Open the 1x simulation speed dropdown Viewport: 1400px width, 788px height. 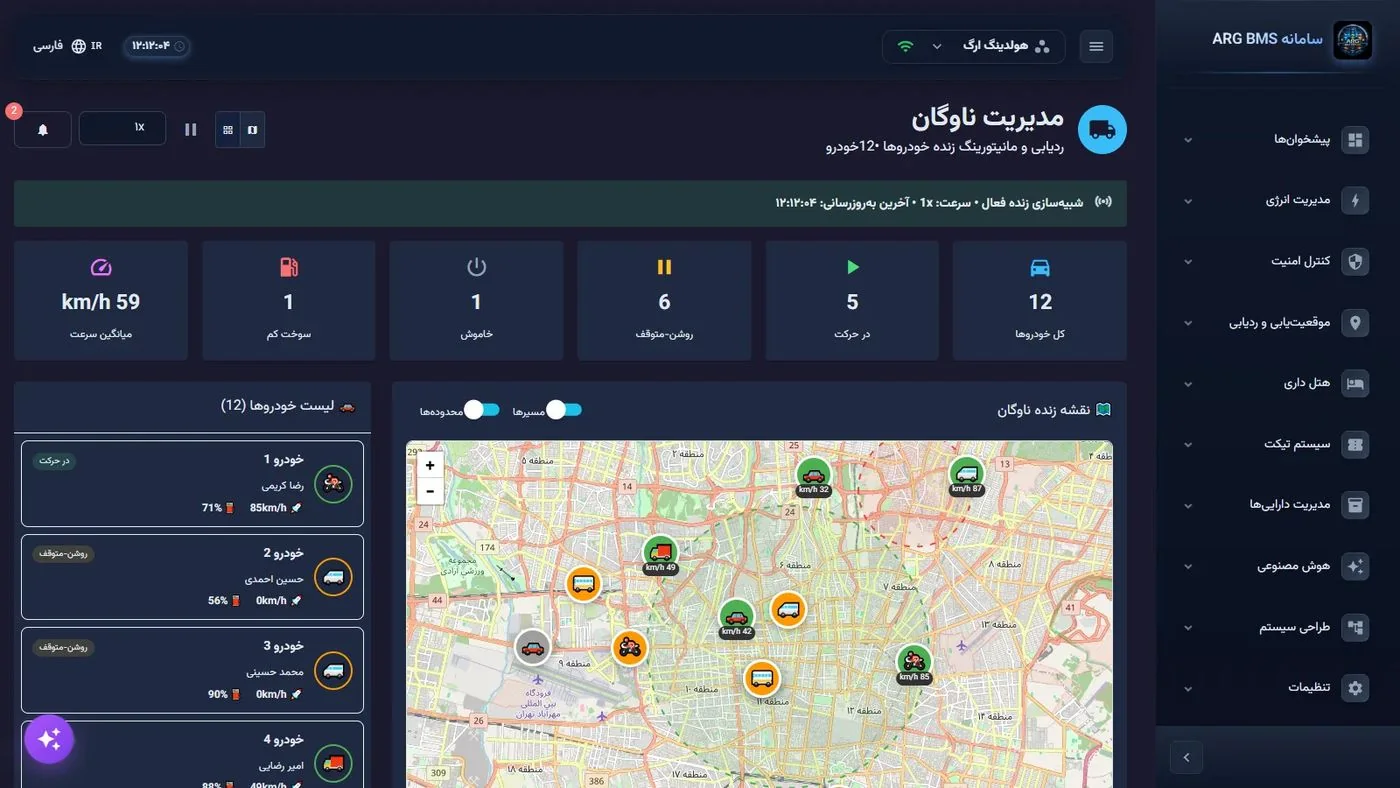click(122, 128)
